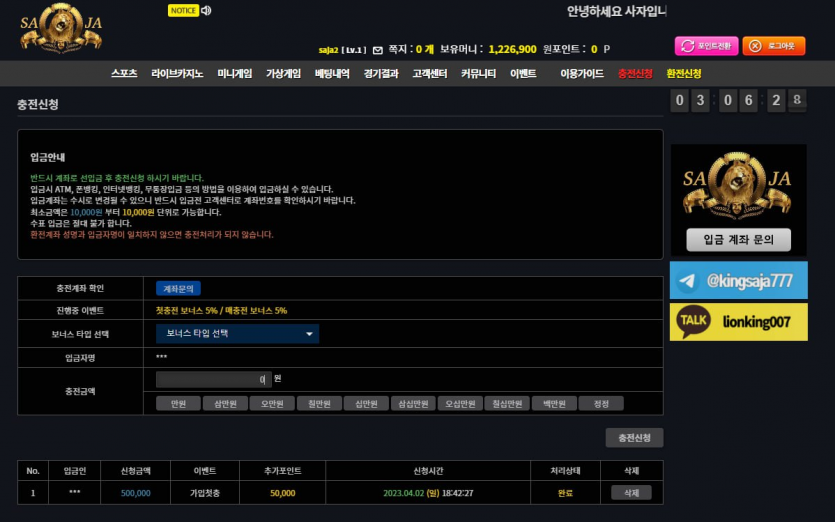Click the 로그아웃 orange button

(x=773, y=46)
